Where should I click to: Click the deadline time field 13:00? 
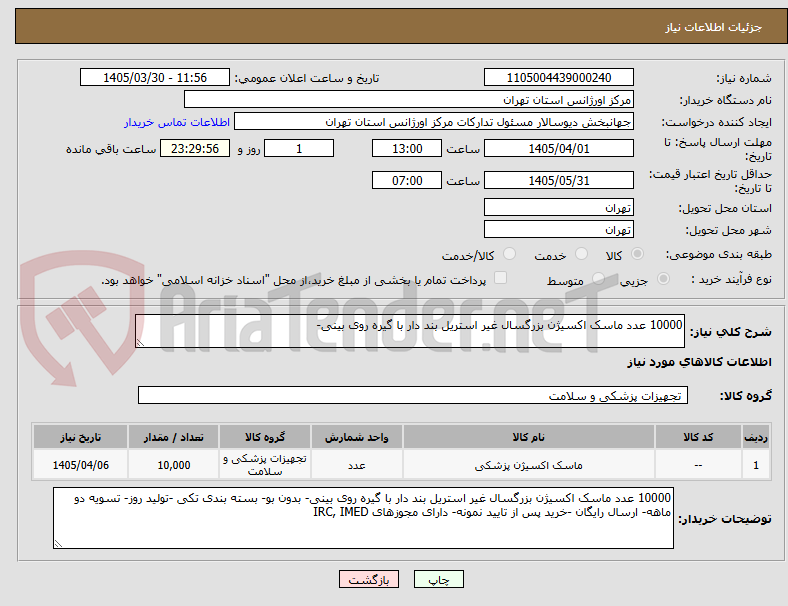pos(407,149)
